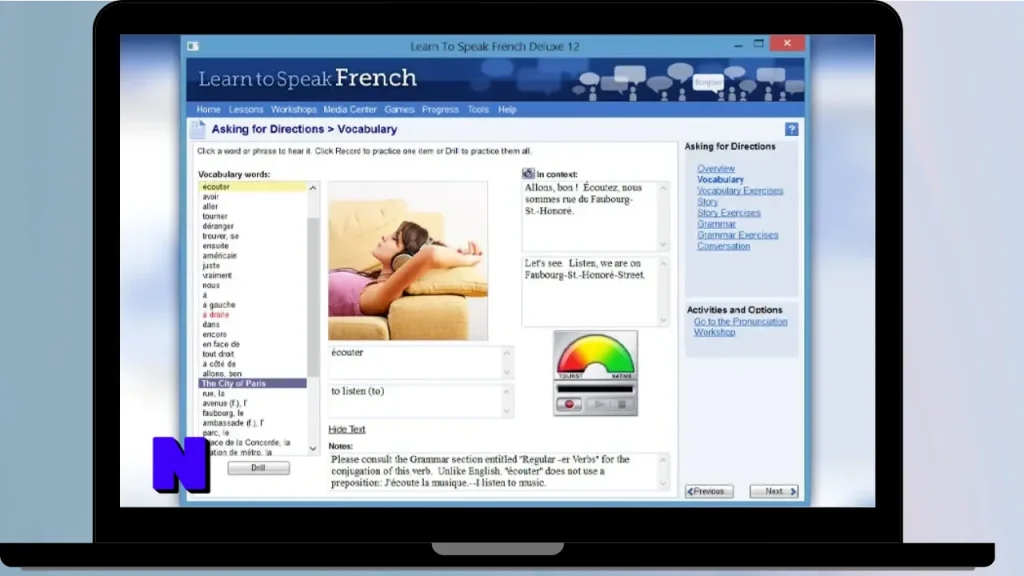
Task: Click the 'to listen (to)' translation field
Action: [421, 400]
